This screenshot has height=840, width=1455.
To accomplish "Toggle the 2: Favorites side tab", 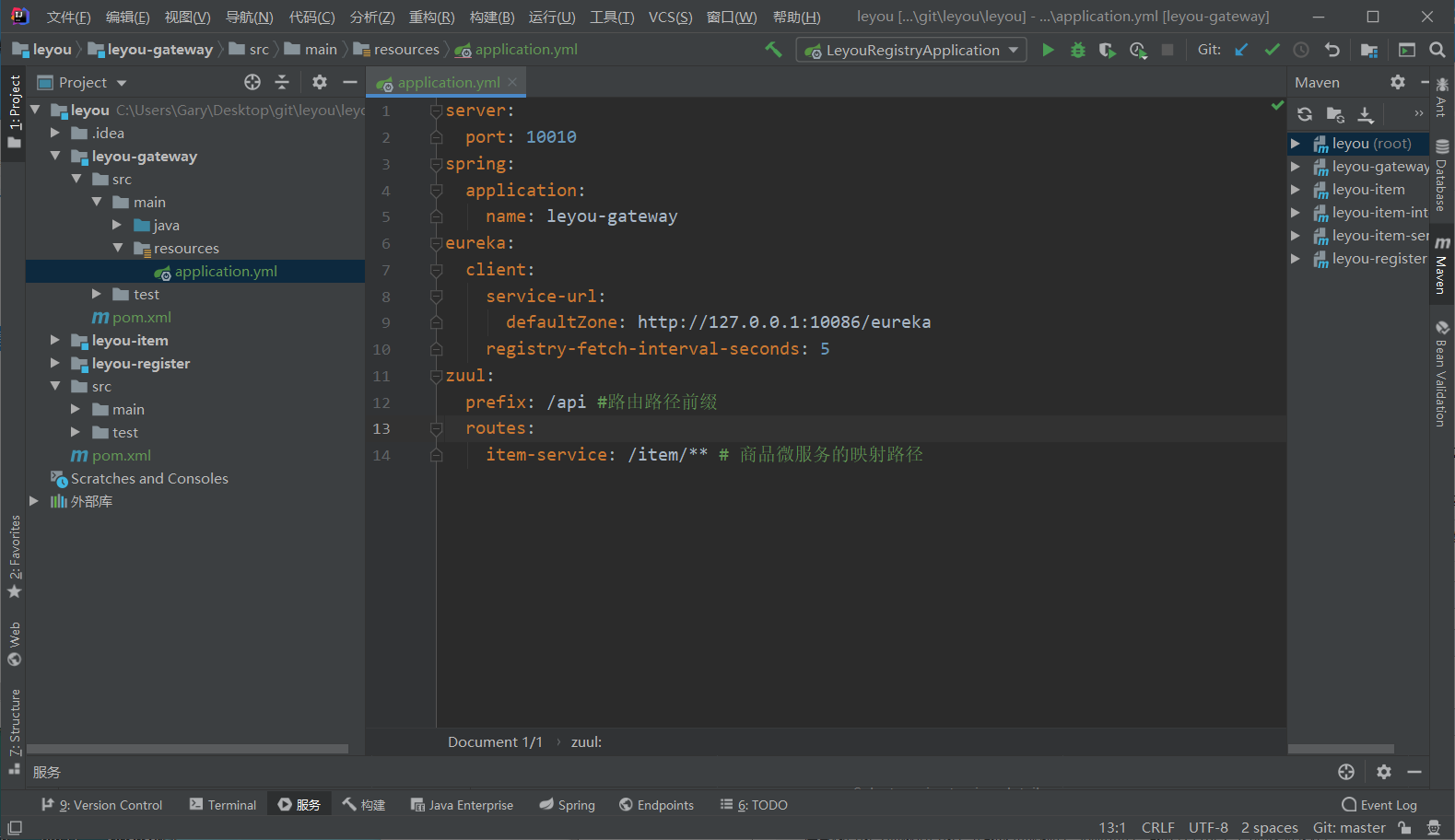I will pos(14,556).
